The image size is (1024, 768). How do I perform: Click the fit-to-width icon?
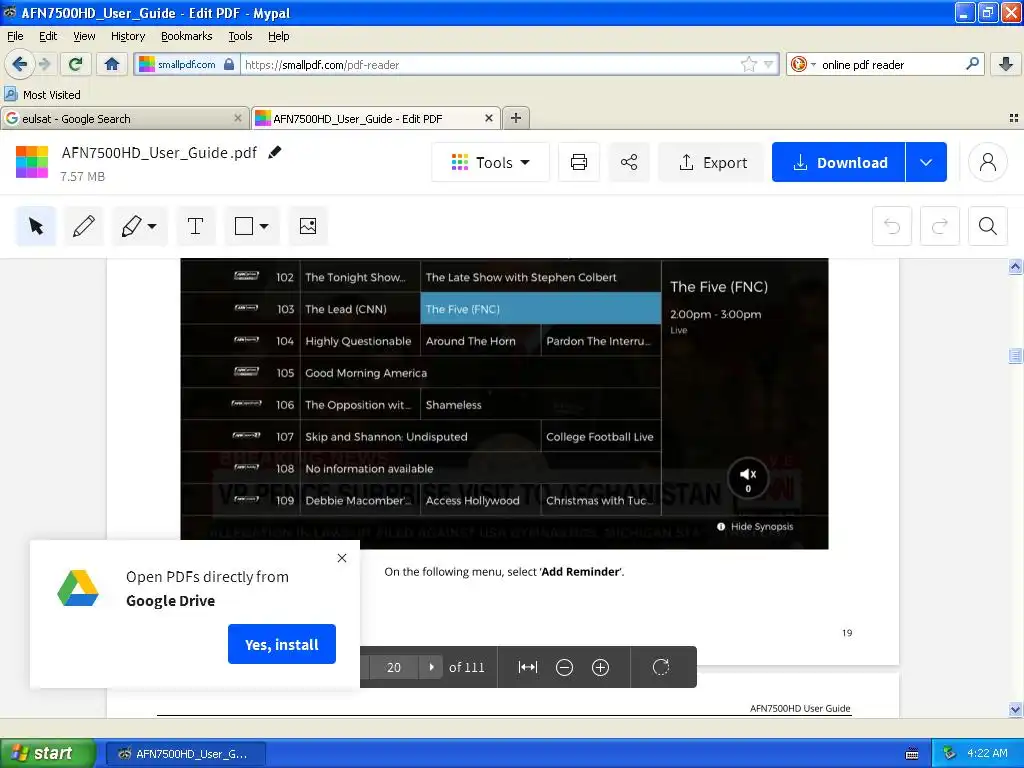[x=528, y=667]
